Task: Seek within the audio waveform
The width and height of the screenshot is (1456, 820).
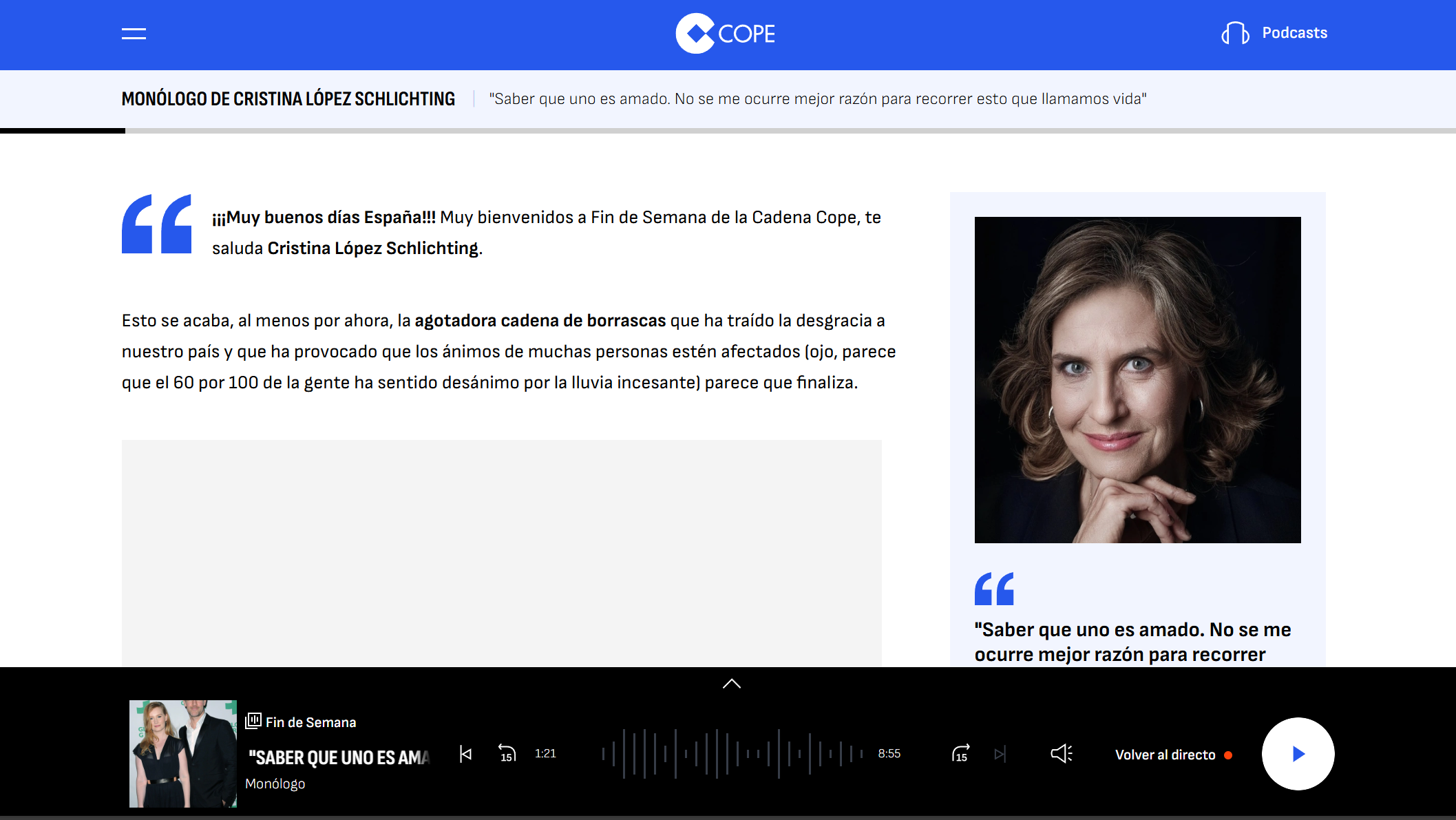Action: click(732, 754)
